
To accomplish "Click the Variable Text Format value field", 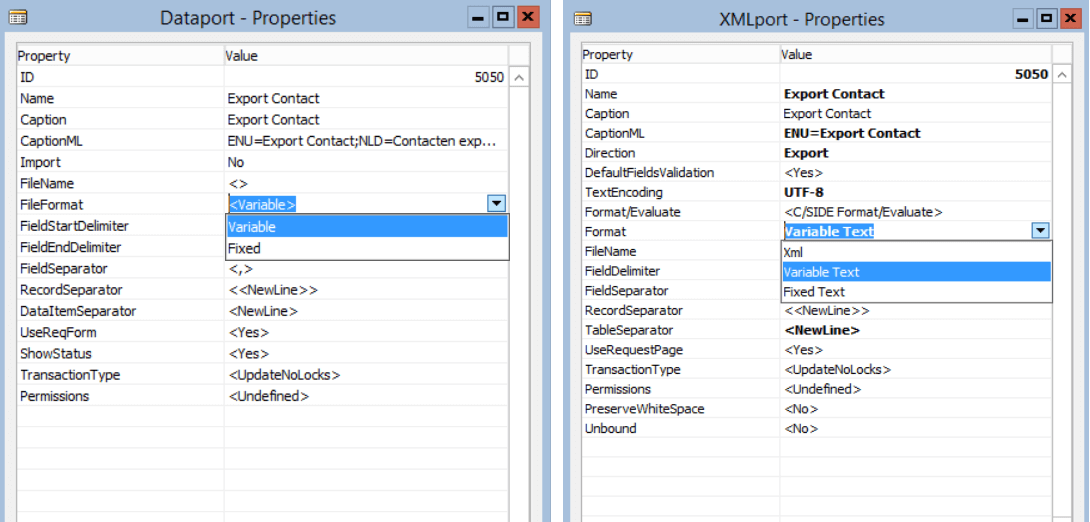I will point(906,231).
